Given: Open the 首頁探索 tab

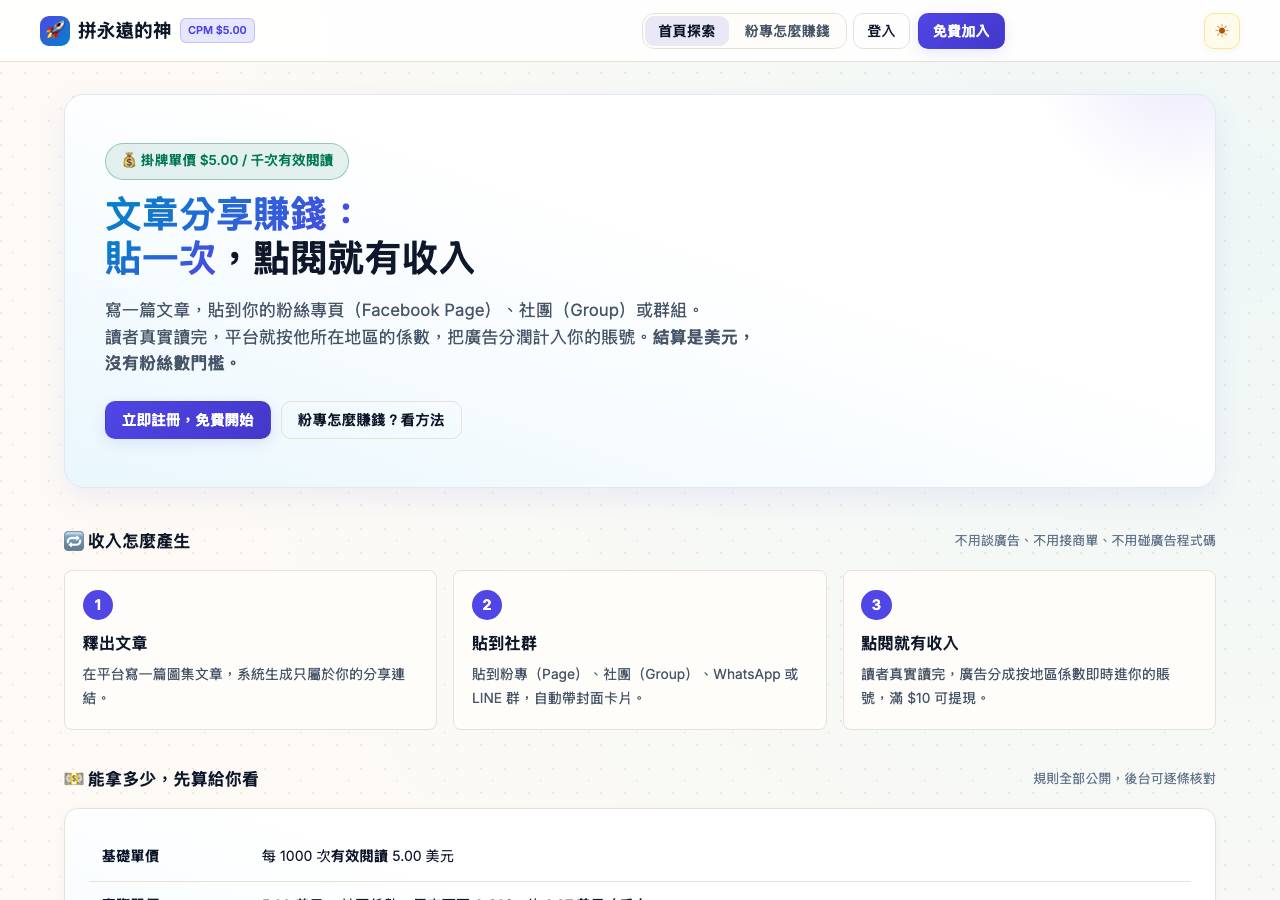Looking at the screenshot, I should [x=687, y=31].
